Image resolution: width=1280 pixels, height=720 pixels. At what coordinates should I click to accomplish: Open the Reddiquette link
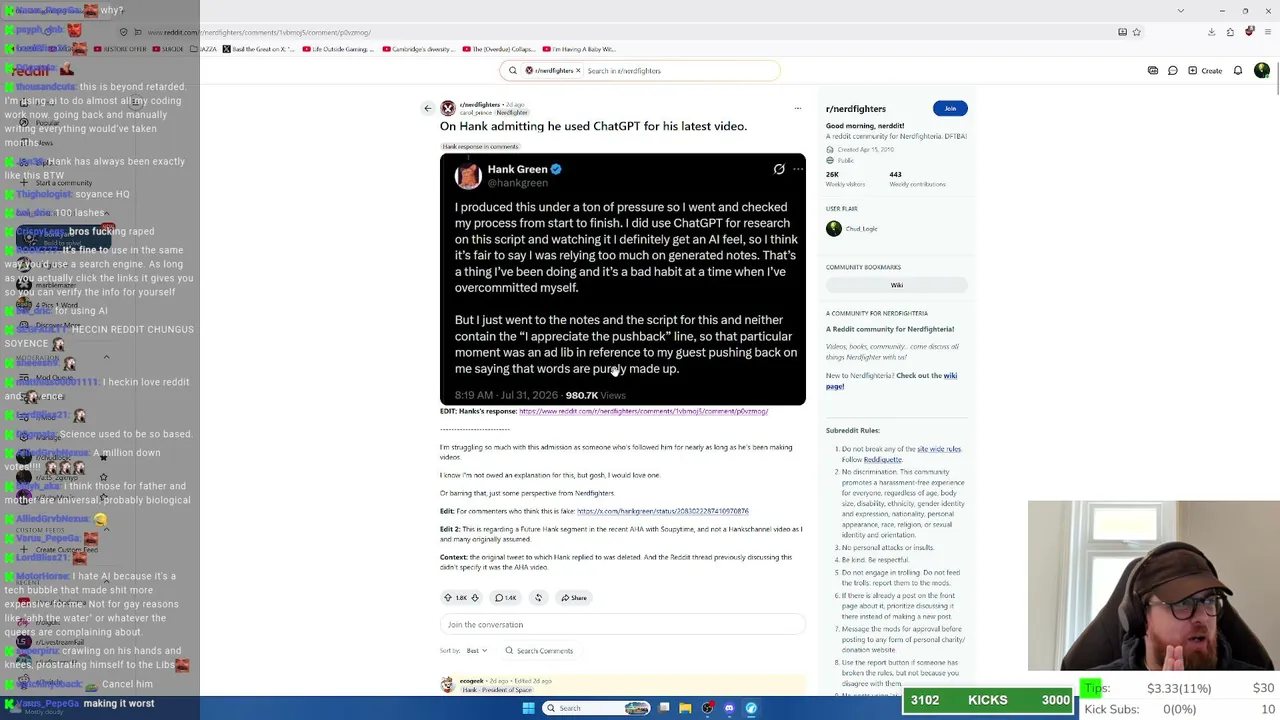point(883,460)
